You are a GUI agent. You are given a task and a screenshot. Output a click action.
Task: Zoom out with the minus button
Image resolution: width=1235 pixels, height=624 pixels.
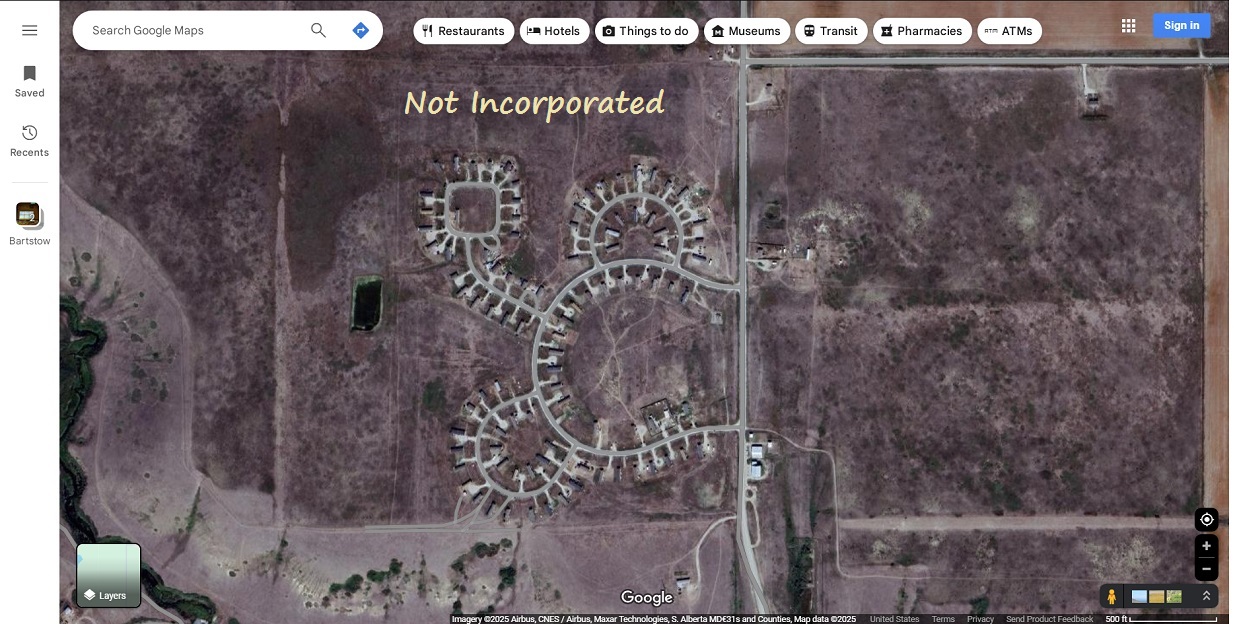tap(1207, 569)
